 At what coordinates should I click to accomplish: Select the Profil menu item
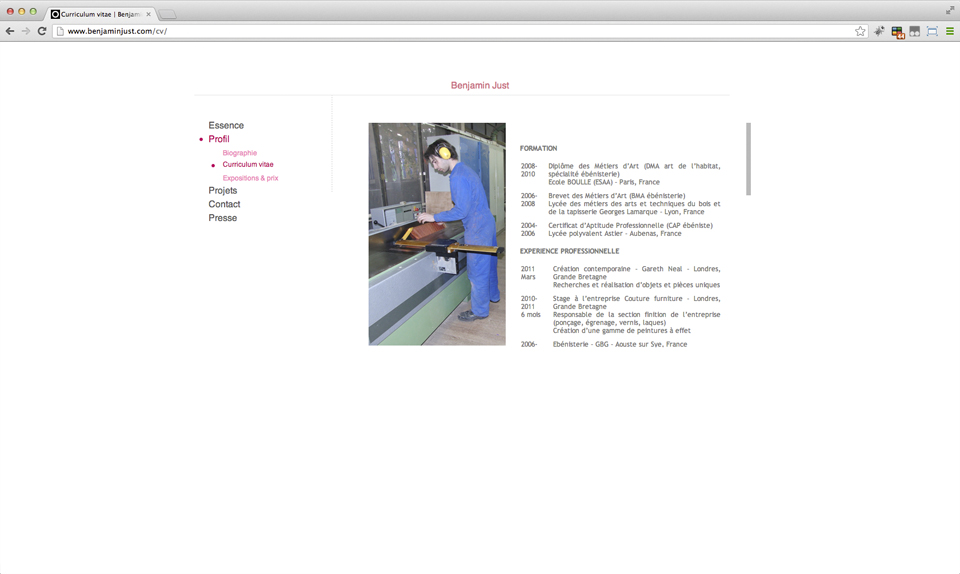coord(219,139)
